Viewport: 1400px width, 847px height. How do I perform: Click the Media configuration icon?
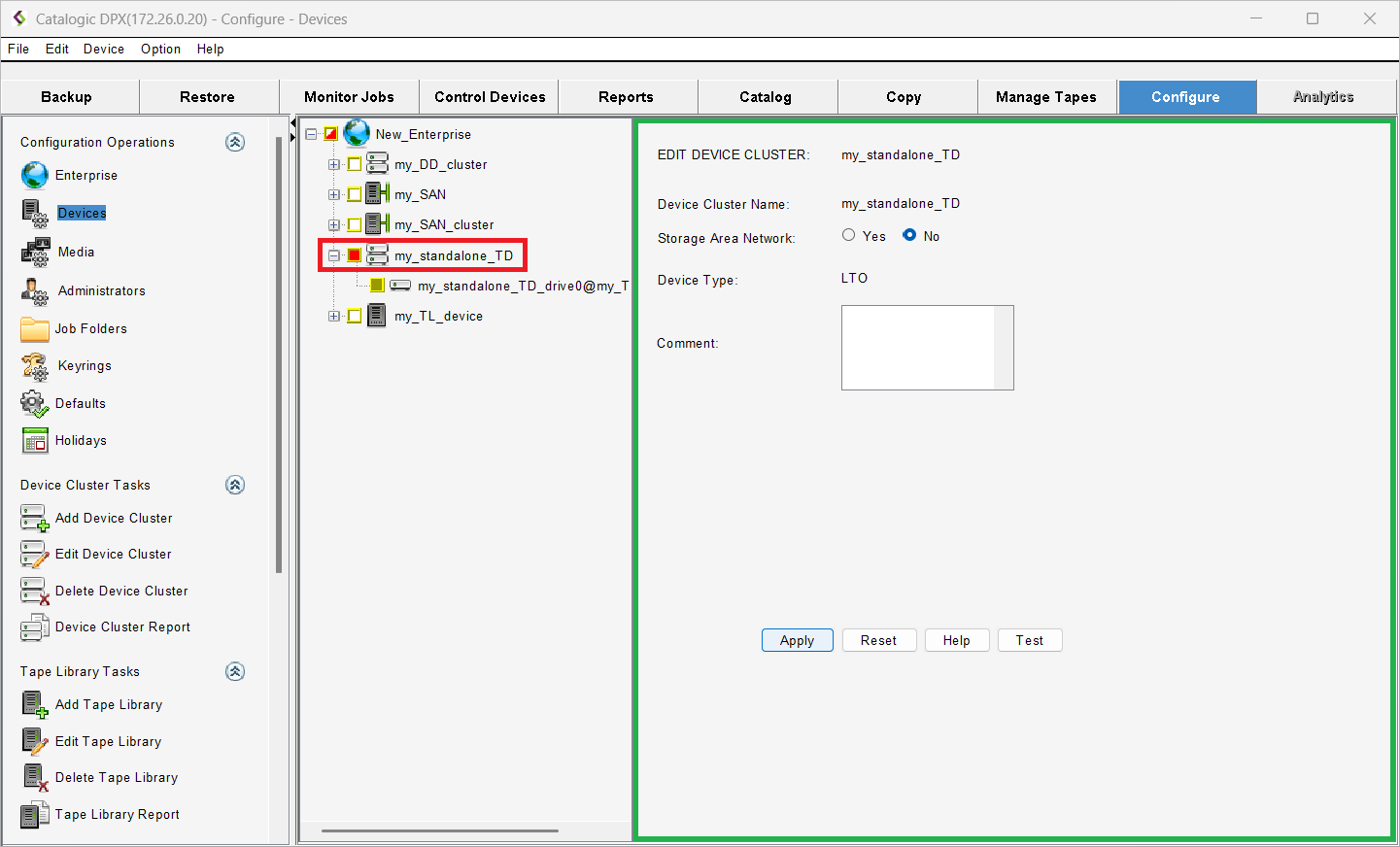[x=36, y=252]
